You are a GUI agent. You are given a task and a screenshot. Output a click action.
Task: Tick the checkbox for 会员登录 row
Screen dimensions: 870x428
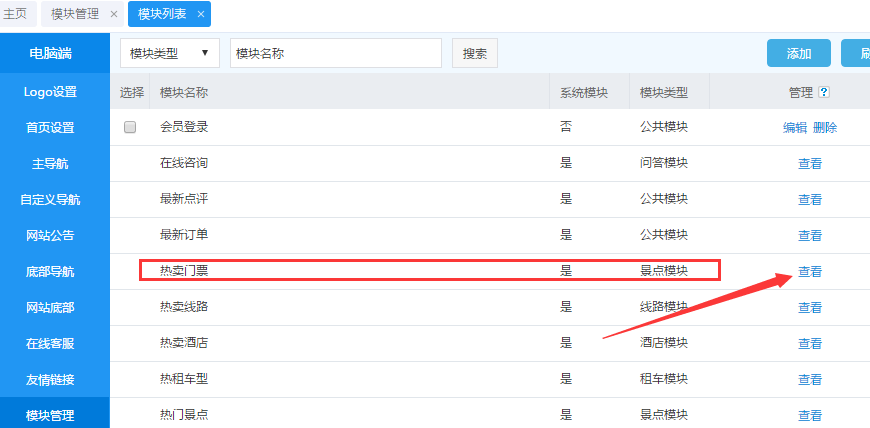tap(129, 128)
